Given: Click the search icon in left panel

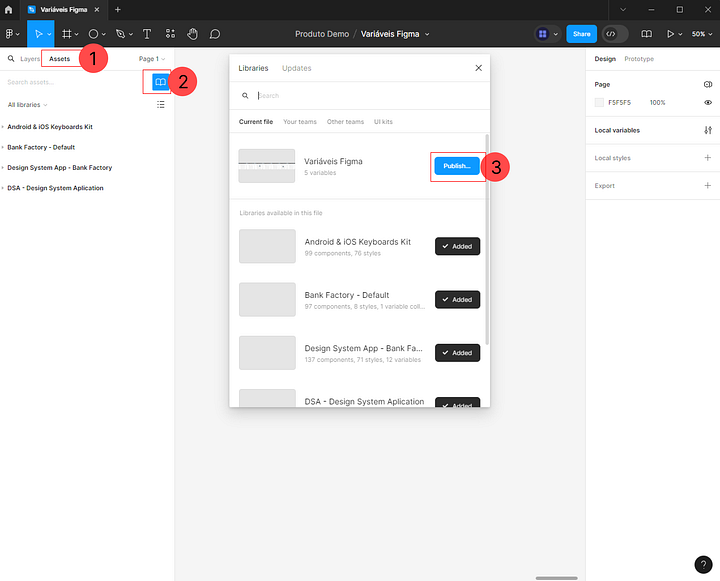Looking at the screenshot, I should pos(11,58).
